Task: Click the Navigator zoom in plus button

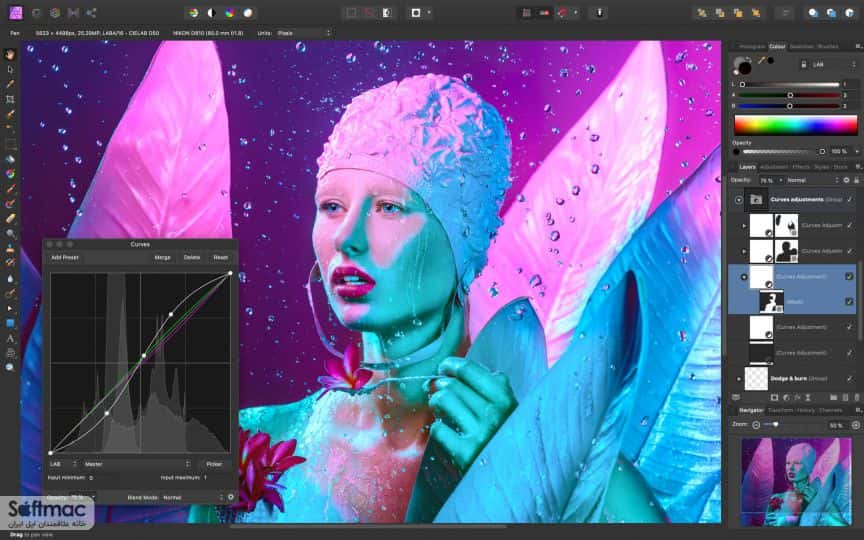Action: pos(856,425)
